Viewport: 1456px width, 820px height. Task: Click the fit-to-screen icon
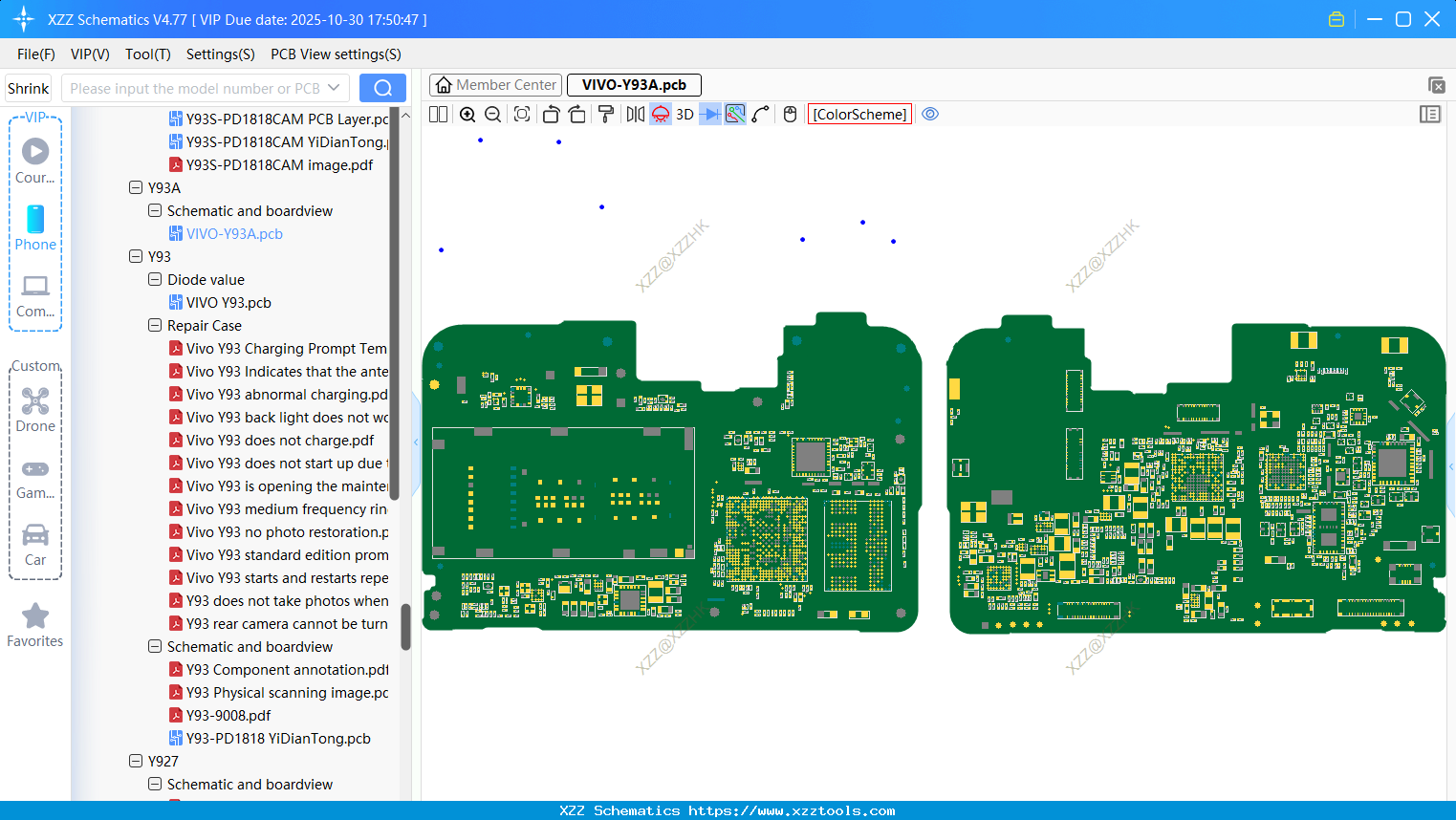522,115
